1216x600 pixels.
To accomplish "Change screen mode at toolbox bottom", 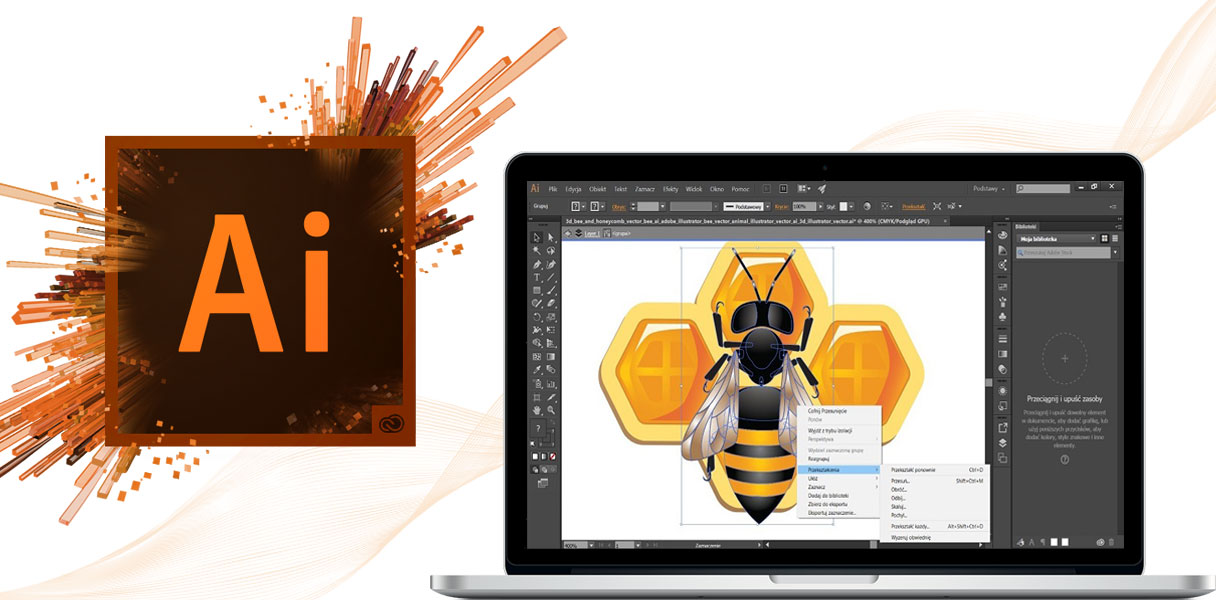I will [543, 482].
